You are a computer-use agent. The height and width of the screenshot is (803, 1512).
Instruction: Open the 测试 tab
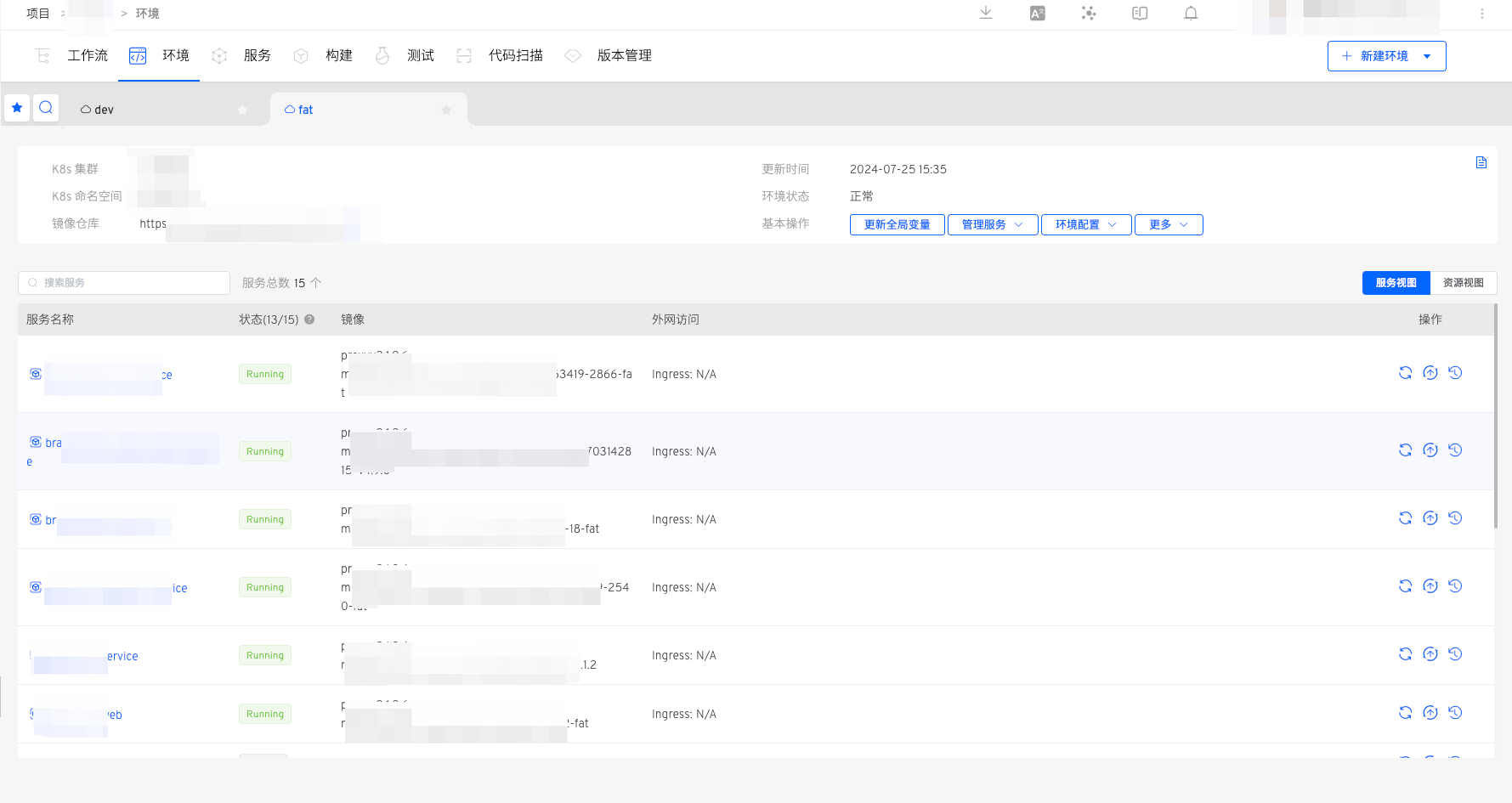pyautogui.click(x=405, y=55)
